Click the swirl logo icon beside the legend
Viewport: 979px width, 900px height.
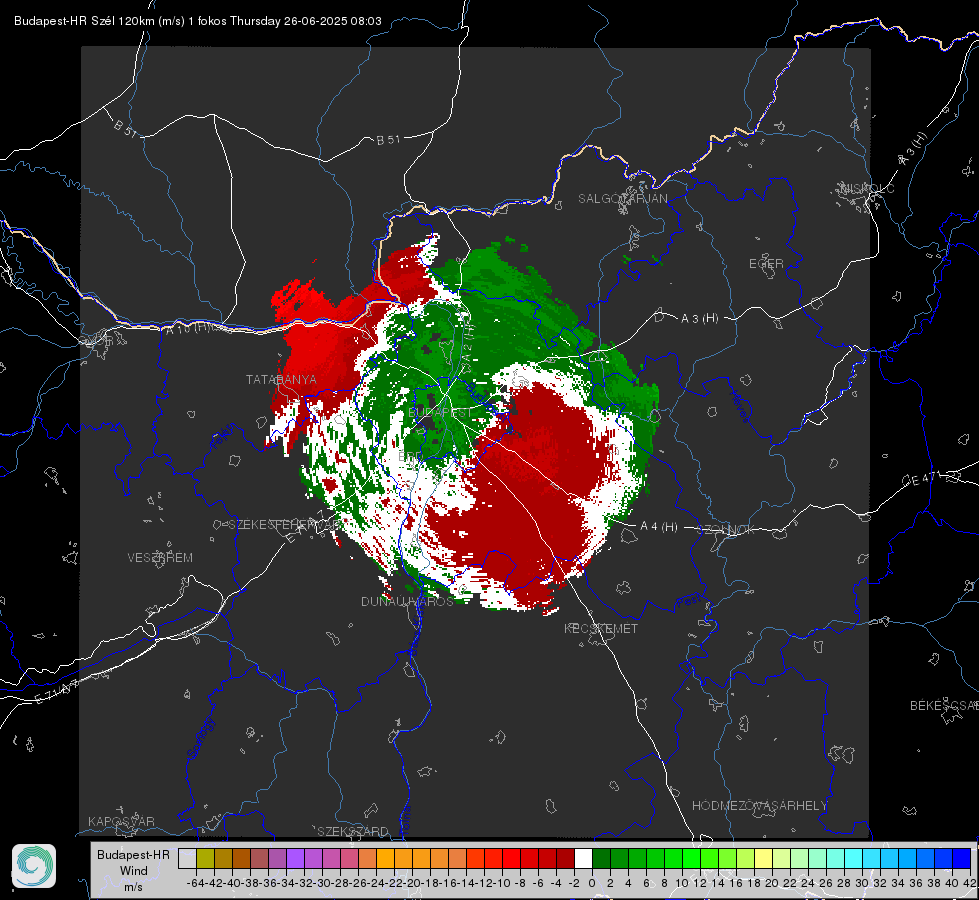coord(34,866)
